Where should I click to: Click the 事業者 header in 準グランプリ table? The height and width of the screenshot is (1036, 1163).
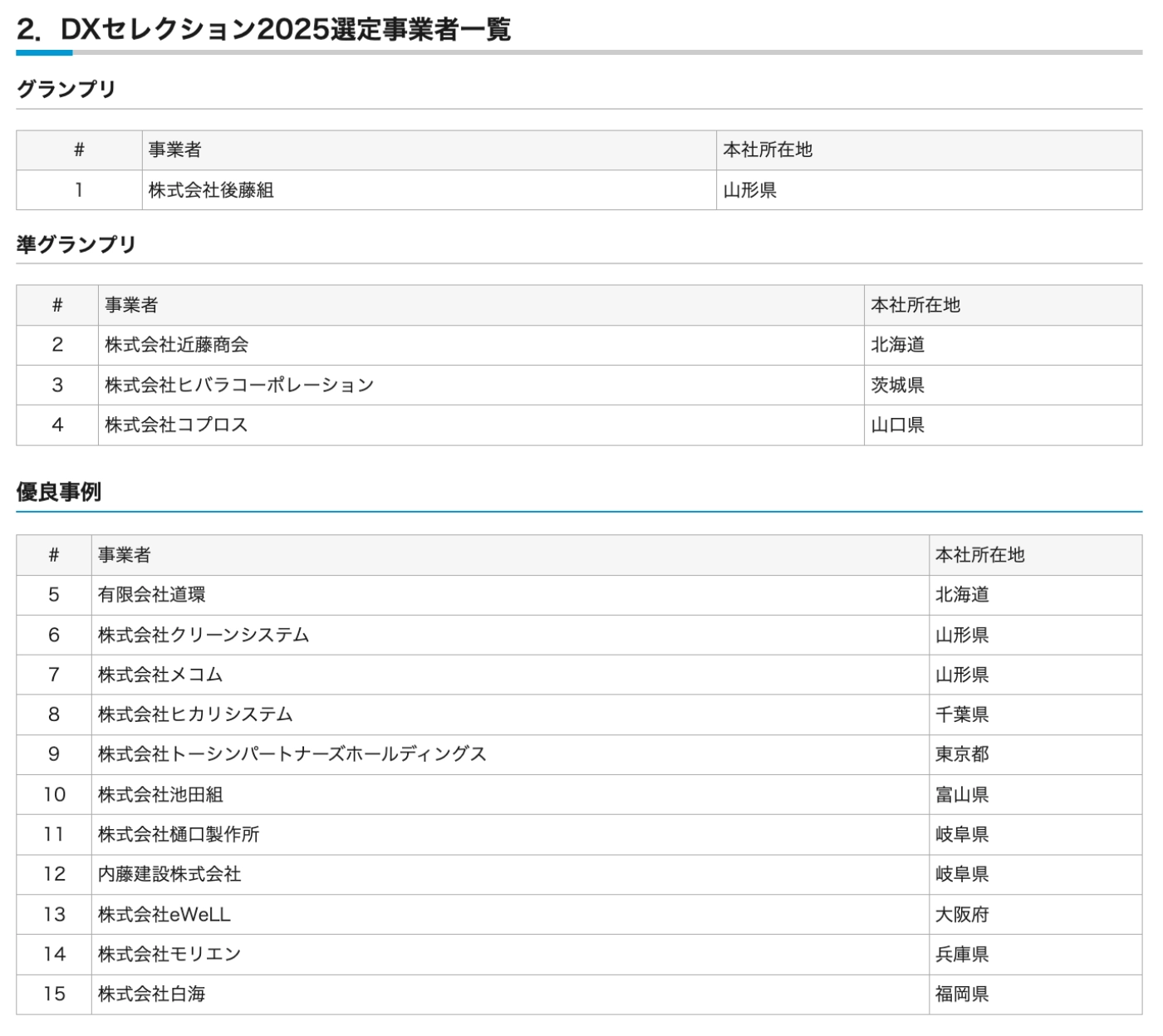click(481, 305)
